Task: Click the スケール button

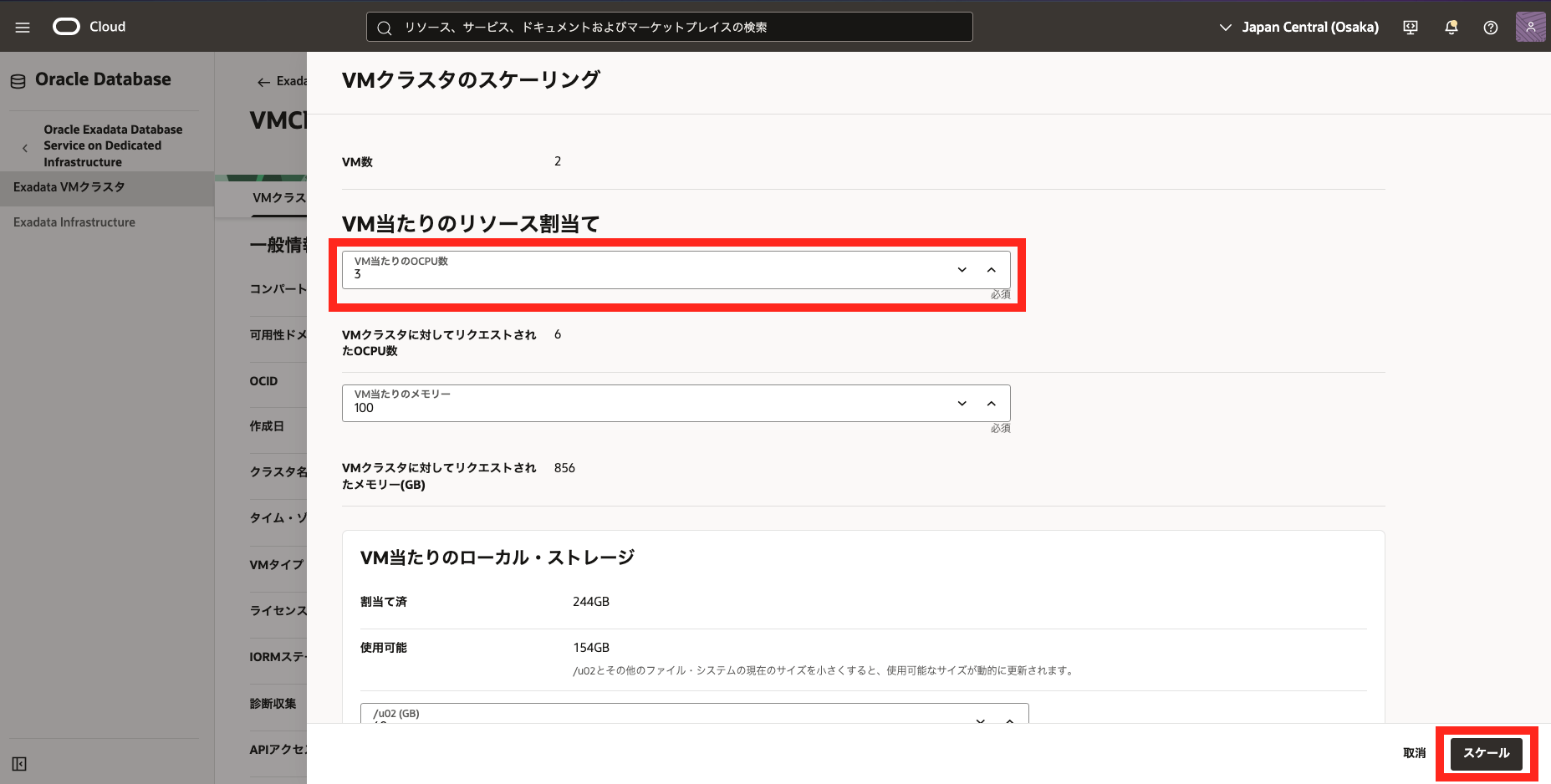Action: pyautogui.click(x=1486, y=753)
